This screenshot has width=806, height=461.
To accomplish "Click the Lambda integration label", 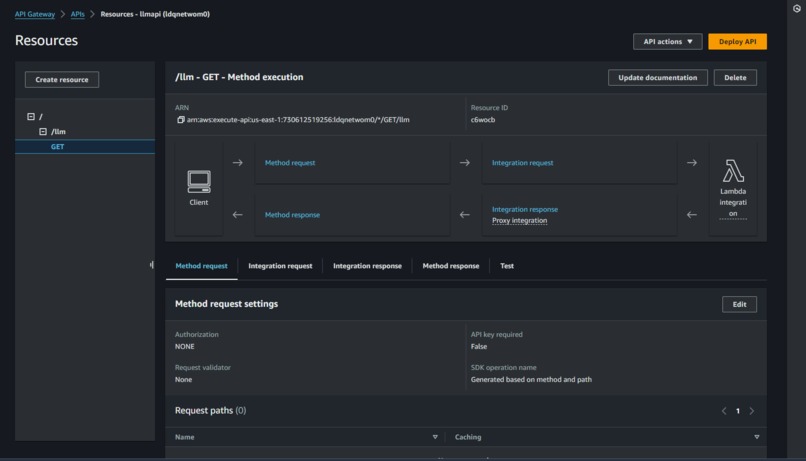I will click(733, 202).
